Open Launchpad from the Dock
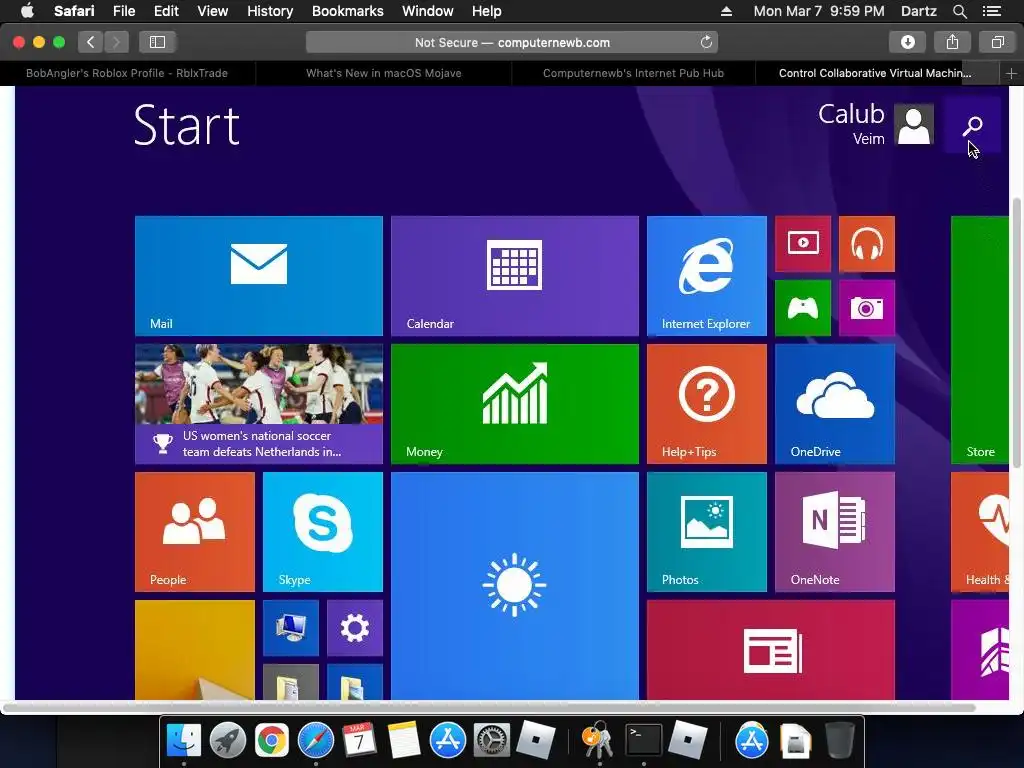 (x=227, y=741)
